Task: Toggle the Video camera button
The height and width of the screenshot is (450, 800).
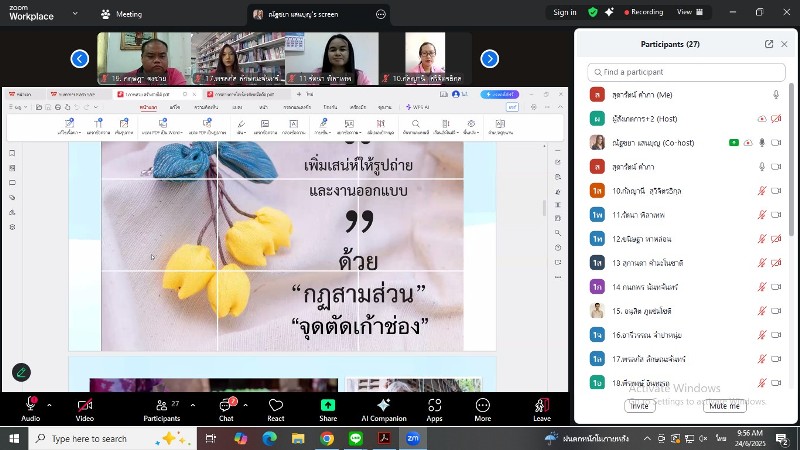Action: pos(85,410)
